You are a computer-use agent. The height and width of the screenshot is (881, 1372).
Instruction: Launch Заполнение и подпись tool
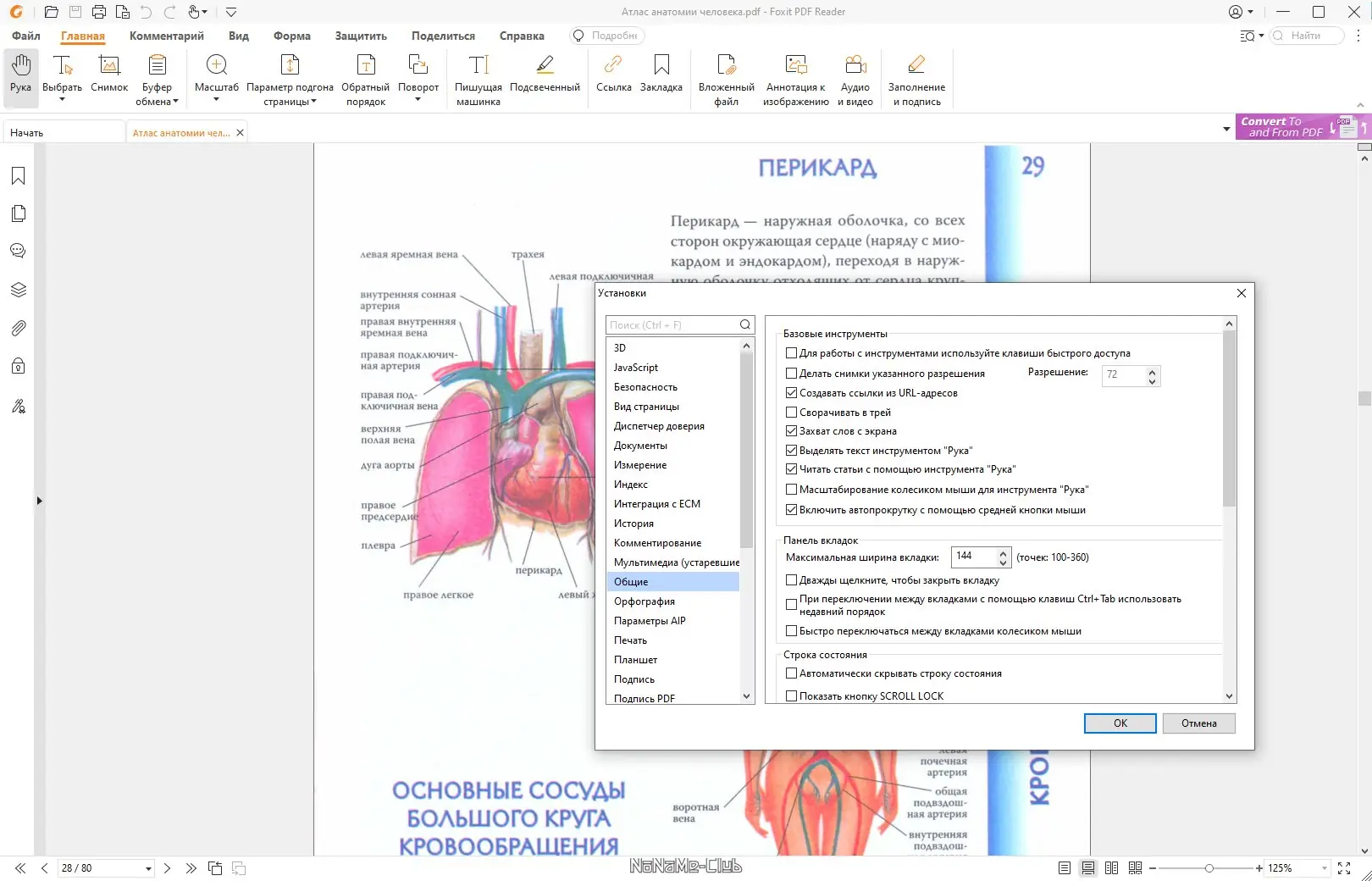click(916, 80)
